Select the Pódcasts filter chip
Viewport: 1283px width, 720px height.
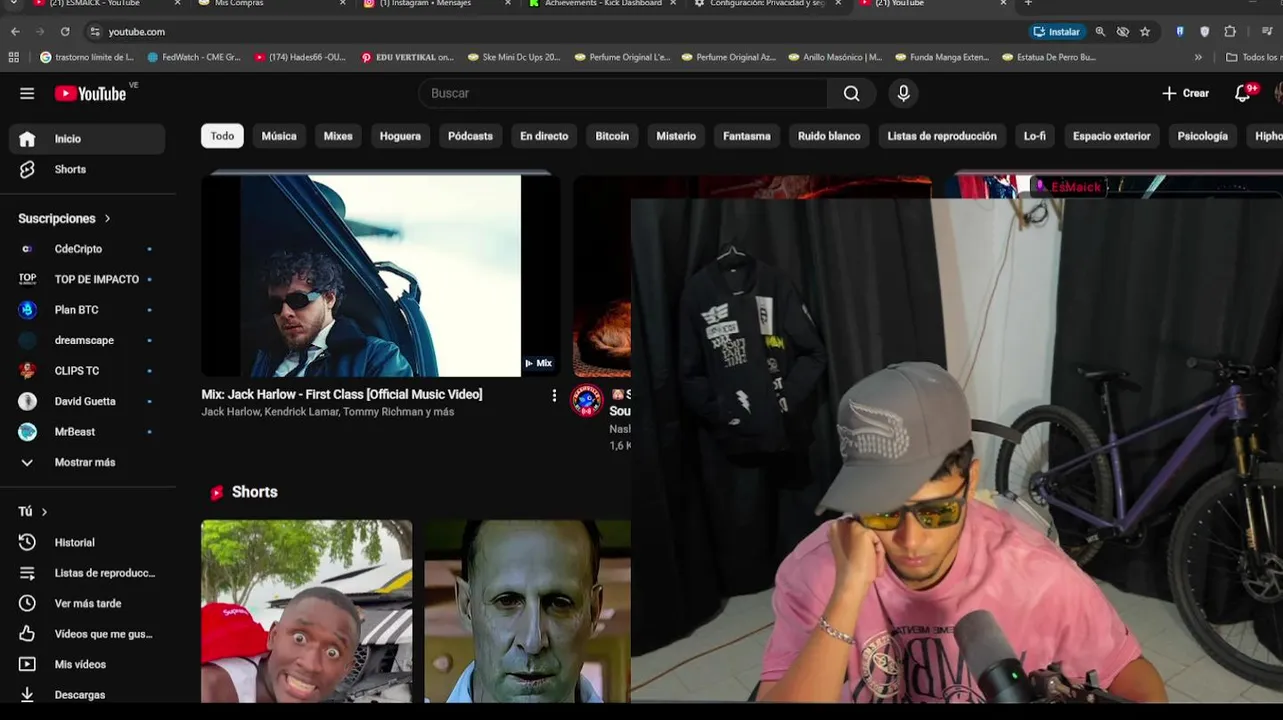470,136
